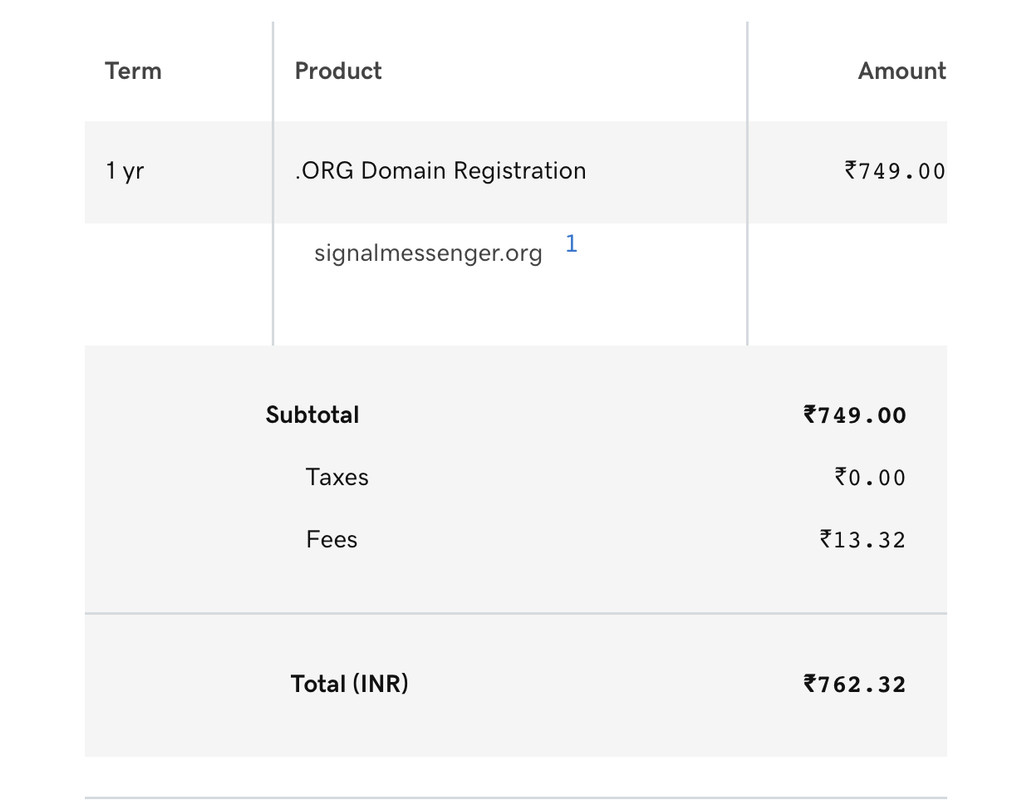Image resolution: width=1032 pixels, height=800 pixels.
Task: Click the divider line above Total
Action: point(516,613)
